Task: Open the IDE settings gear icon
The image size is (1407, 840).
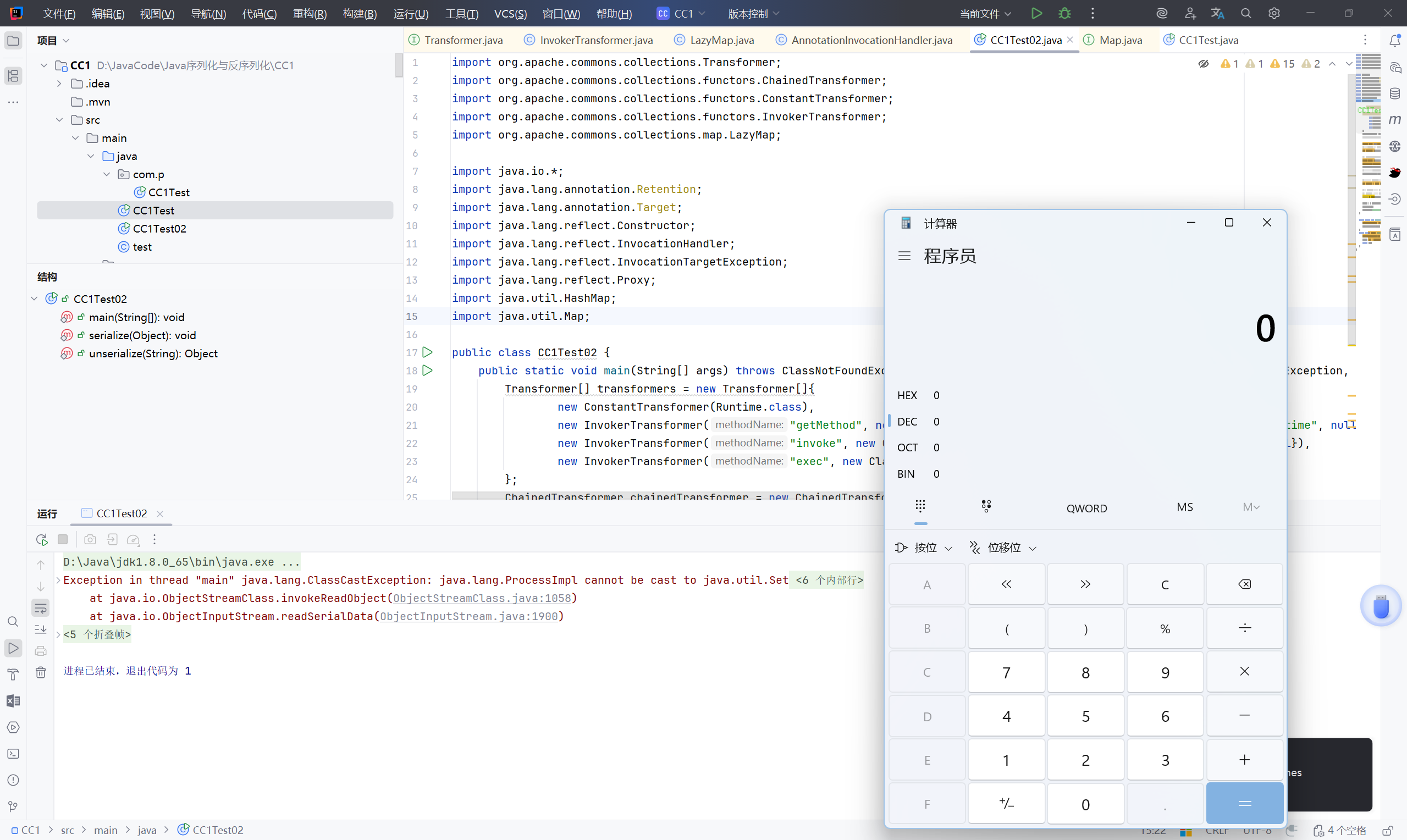Action: (1273, 13)
